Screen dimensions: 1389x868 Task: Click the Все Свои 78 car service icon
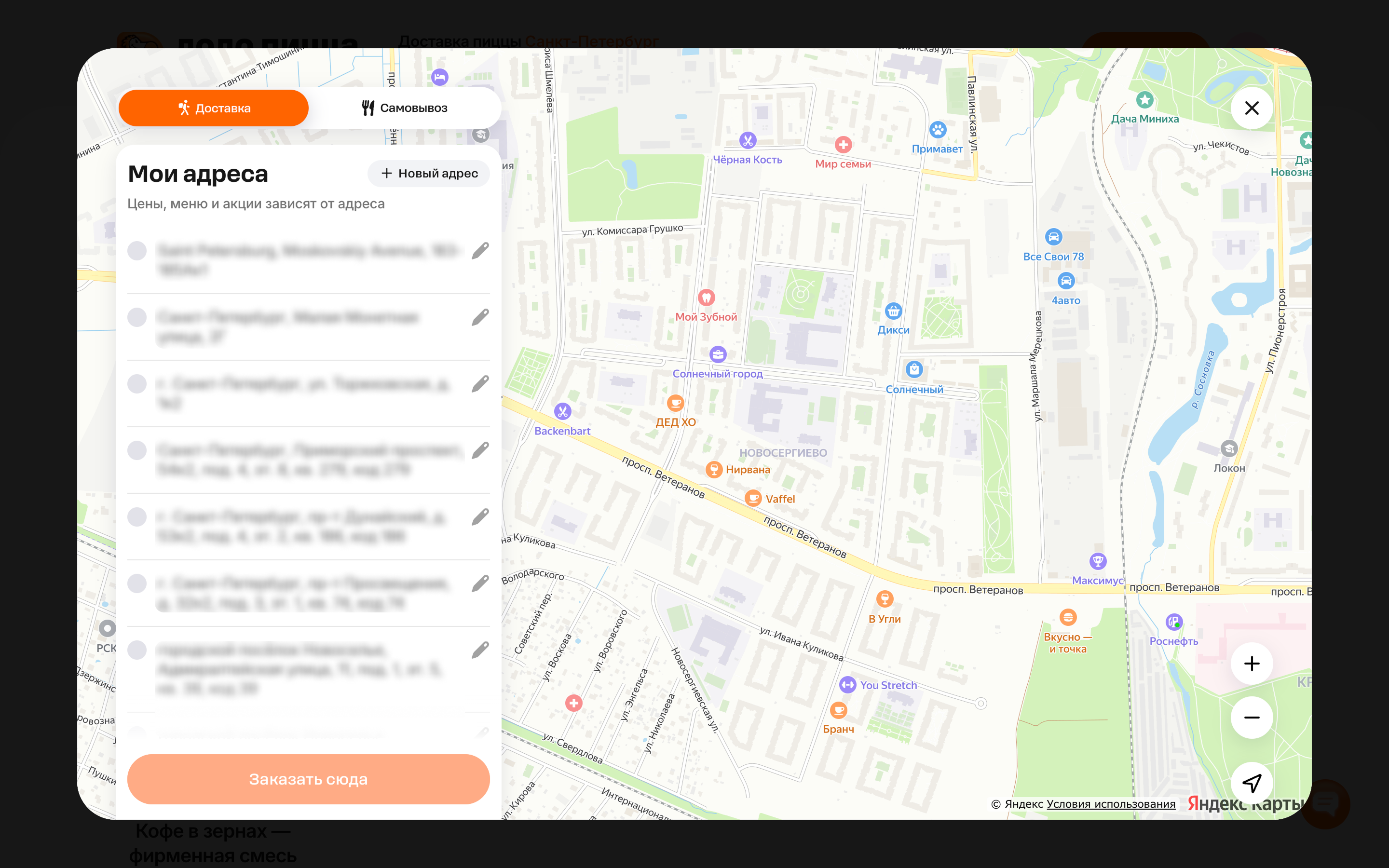tap(1053, 236)
